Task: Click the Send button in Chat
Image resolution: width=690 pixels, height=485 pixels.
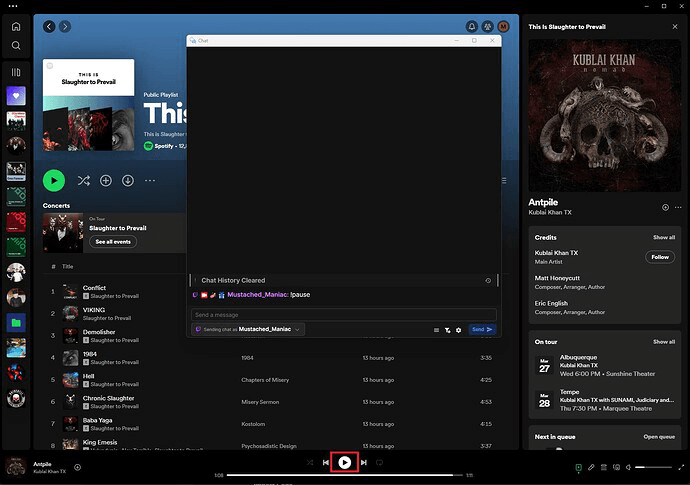Action: [482, 329]
